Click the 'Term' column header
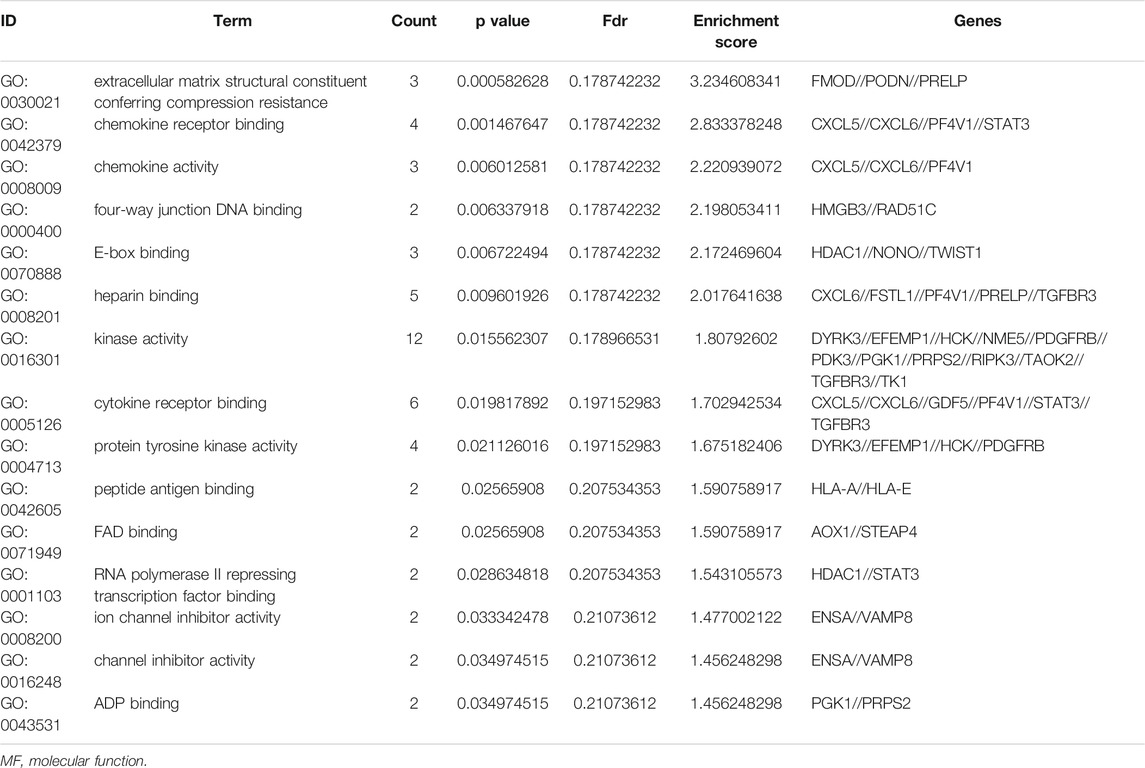1145x768 pixels. point(232,21)
